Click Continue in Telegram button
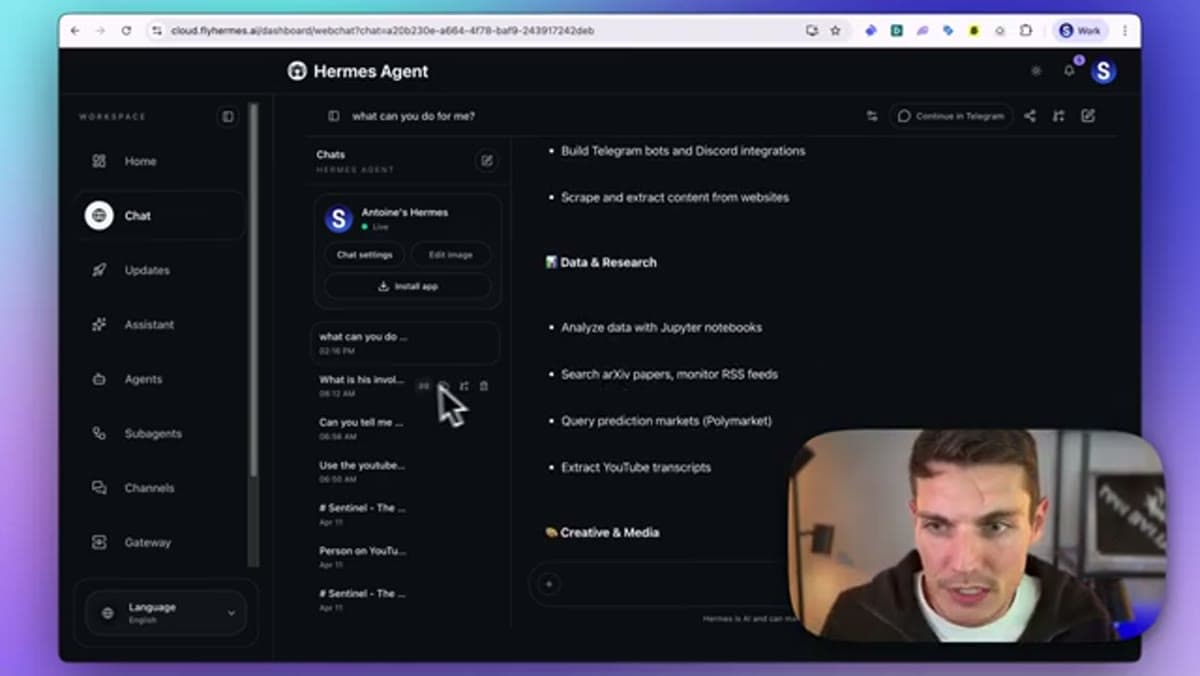 951,116
